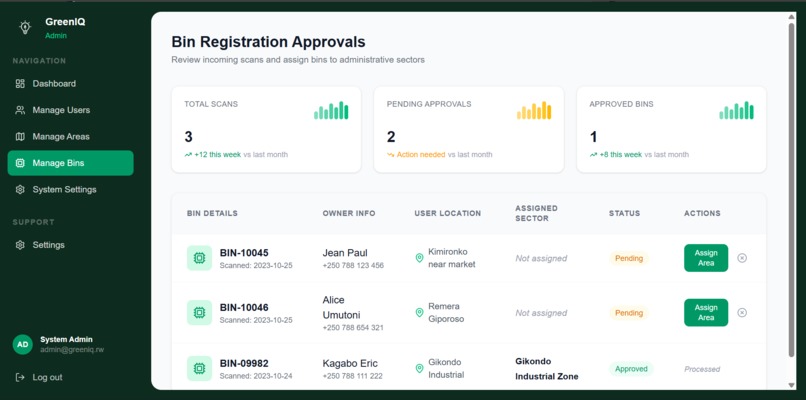Screen dimensions: 806x400
Task: Click the scrollbar down arrow
Action: (x=792, y=385)
